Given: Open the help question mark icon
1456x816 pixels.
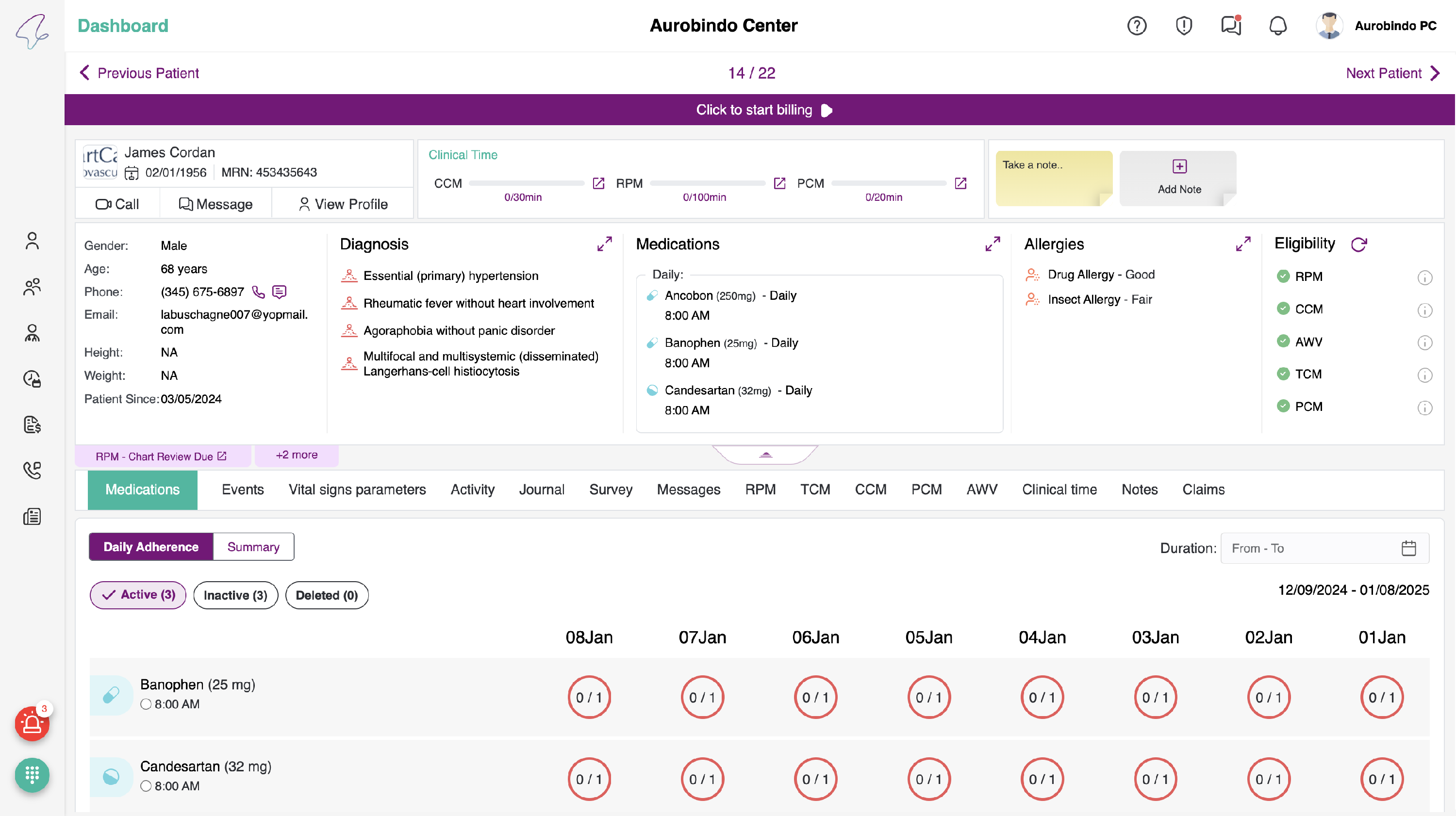Looking at the screenshot, I should coord(1137,25).
